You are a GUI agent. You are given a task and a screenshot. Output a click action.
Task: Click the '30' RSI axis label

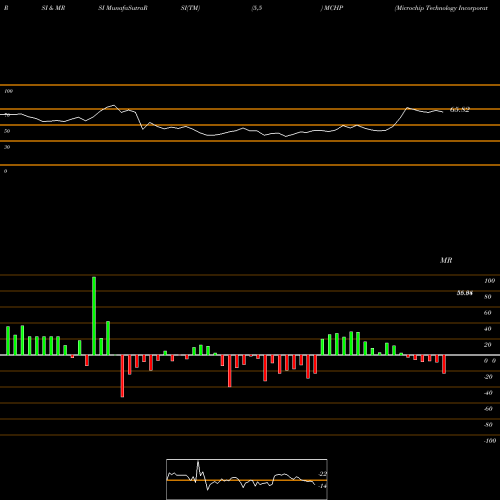click(7, 147)
